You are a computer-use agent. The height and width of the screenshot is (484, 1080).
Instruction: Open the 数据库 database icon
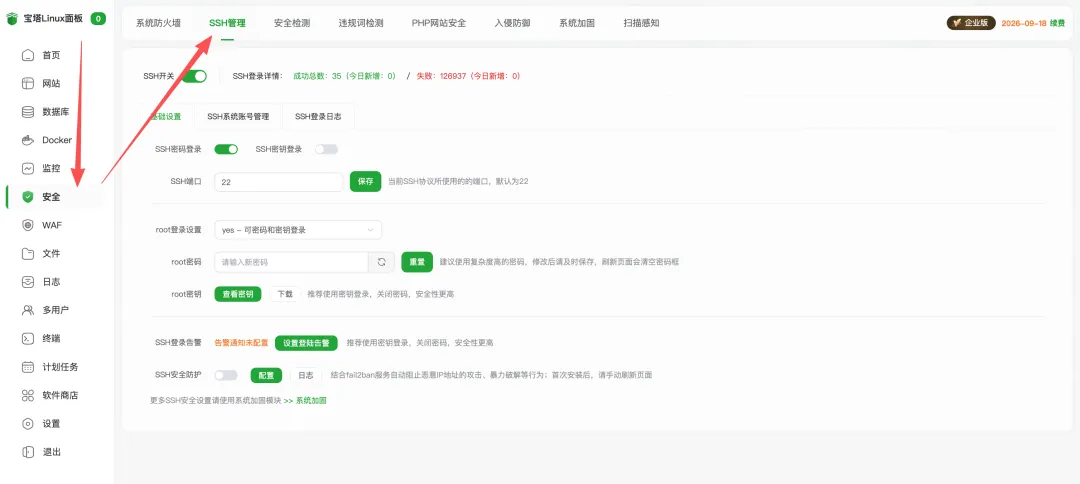28,112
